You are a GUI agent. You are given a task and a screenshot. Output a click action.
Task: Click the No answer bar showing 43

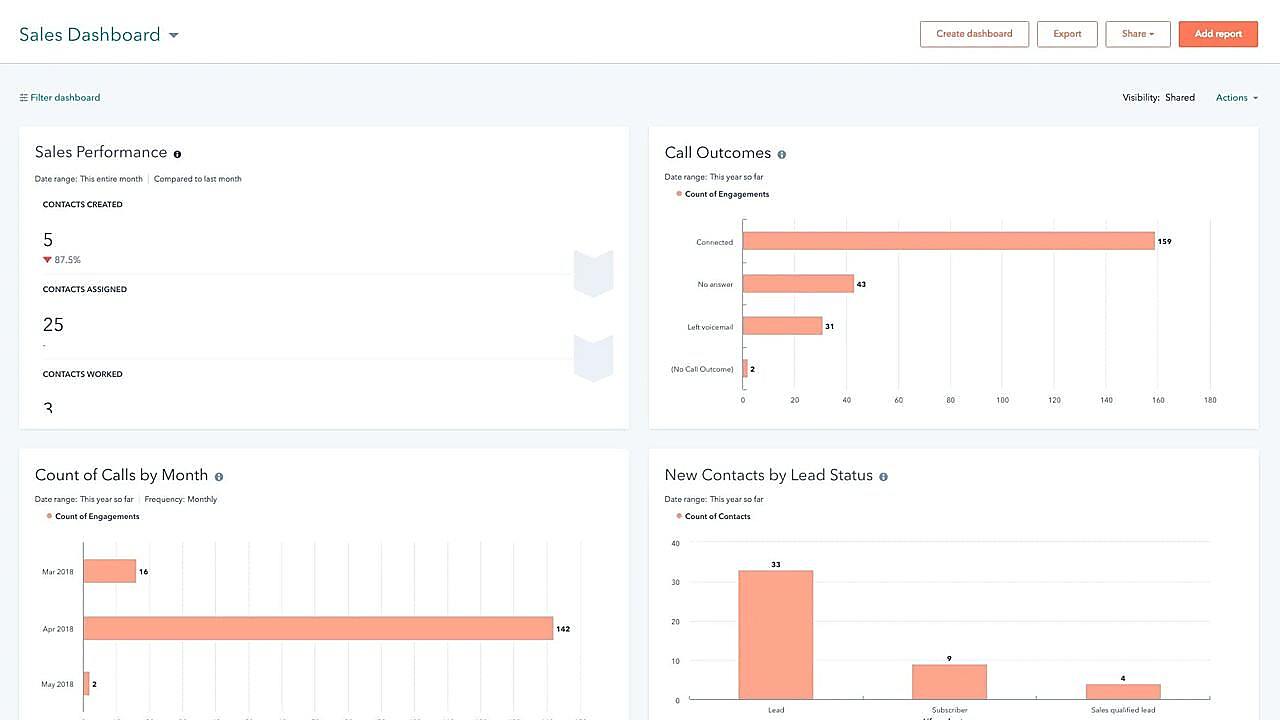pyautogui.click(x=798, y=284)
